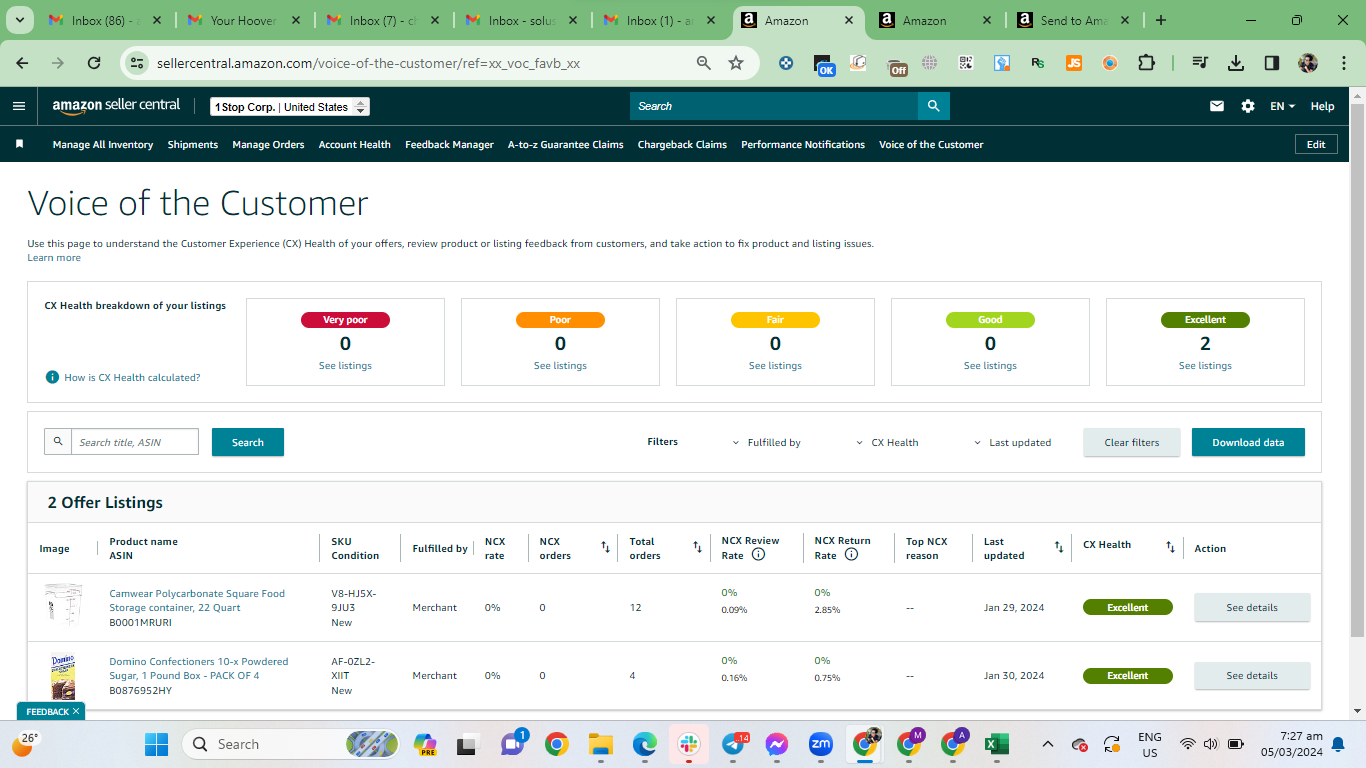The width and height of the screenshot is (1366, 768).
Task: Open the Chrome extensions puzzle icon
Action: (1146, 63)
